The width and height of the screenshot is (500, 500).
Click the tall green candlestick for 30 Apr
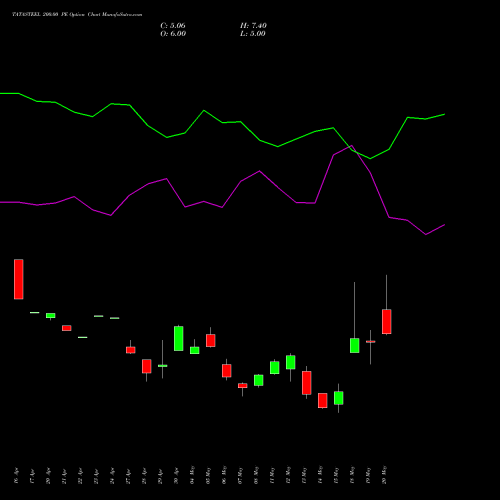pyautogui.click(x=179, y=338)
